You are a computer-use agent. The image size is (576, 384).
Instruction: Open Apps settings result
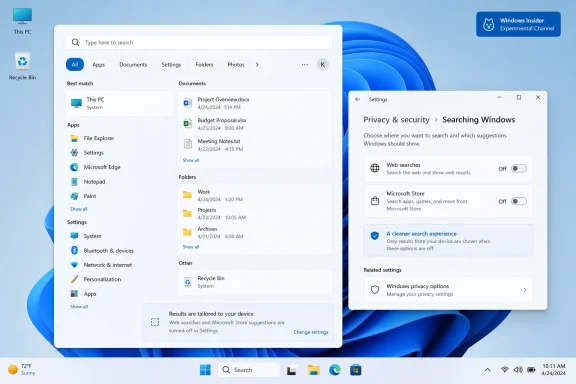coord(83,294)
